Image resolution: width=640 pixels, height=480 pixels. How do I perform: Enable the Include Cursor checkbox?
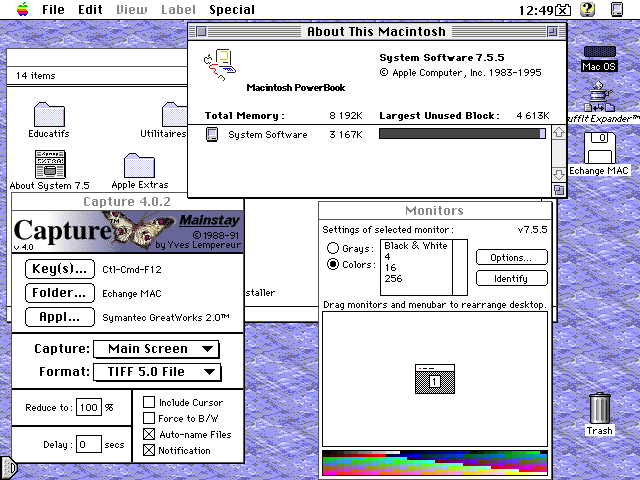point(149,402)
